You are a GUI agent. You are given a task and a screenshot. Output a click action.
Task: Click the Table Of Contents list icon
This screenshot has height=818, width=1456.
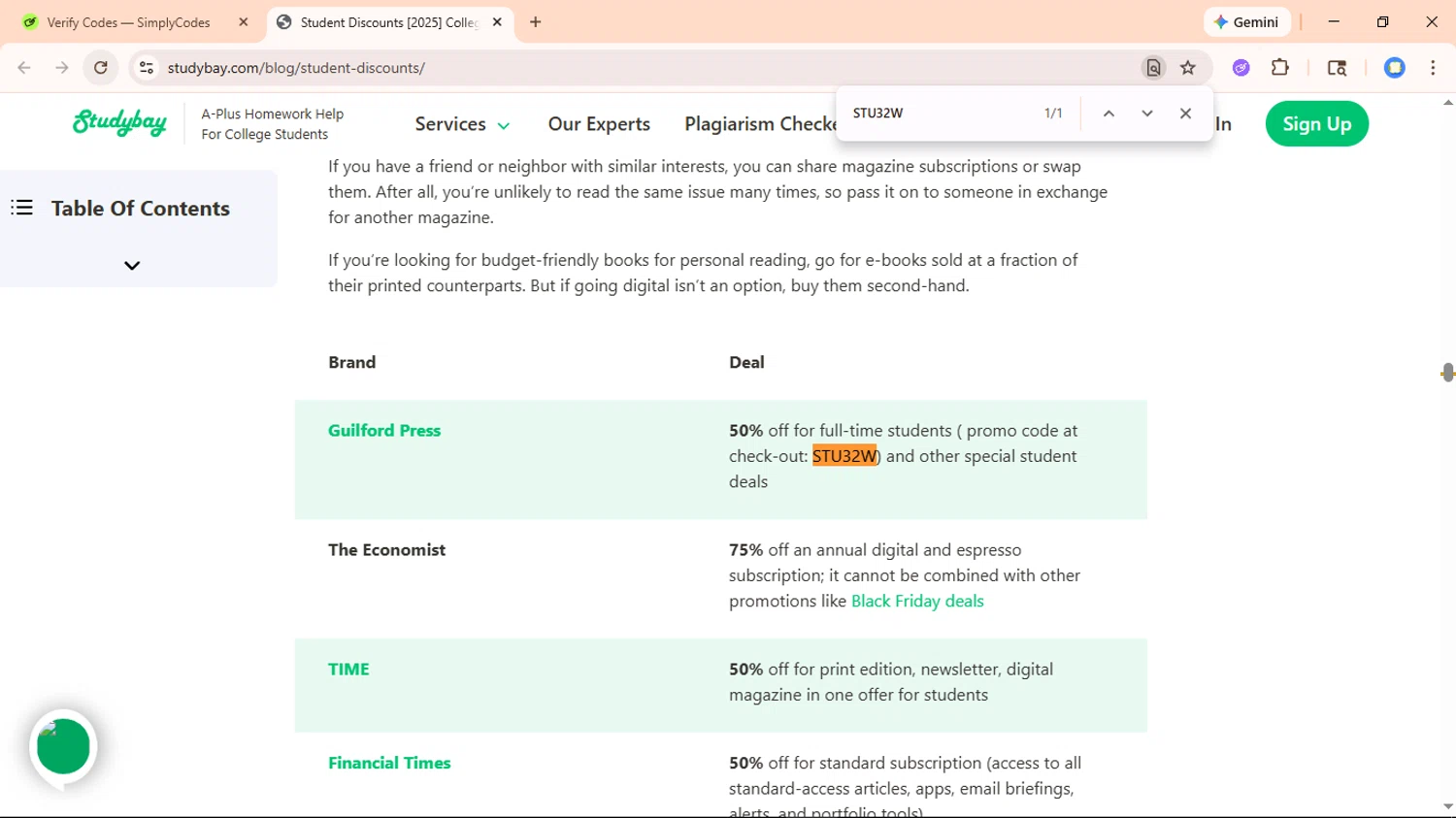[22, 208]
